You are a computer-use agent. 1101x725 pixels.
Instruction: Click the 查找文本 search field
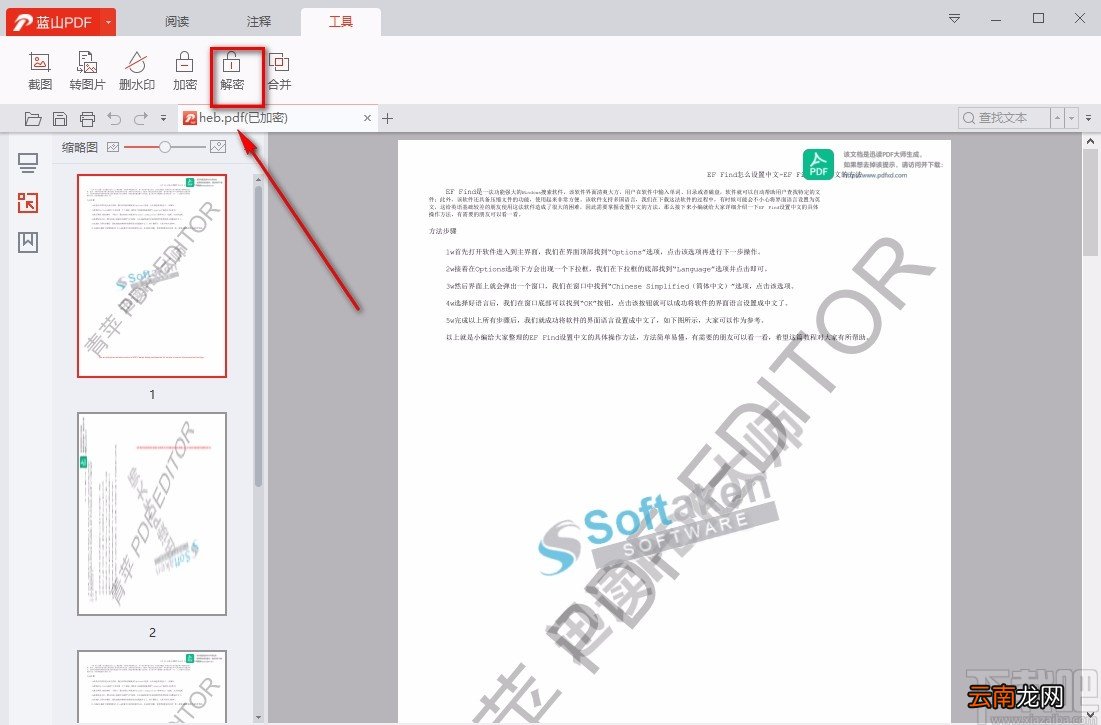click(x=1004, y=118)
